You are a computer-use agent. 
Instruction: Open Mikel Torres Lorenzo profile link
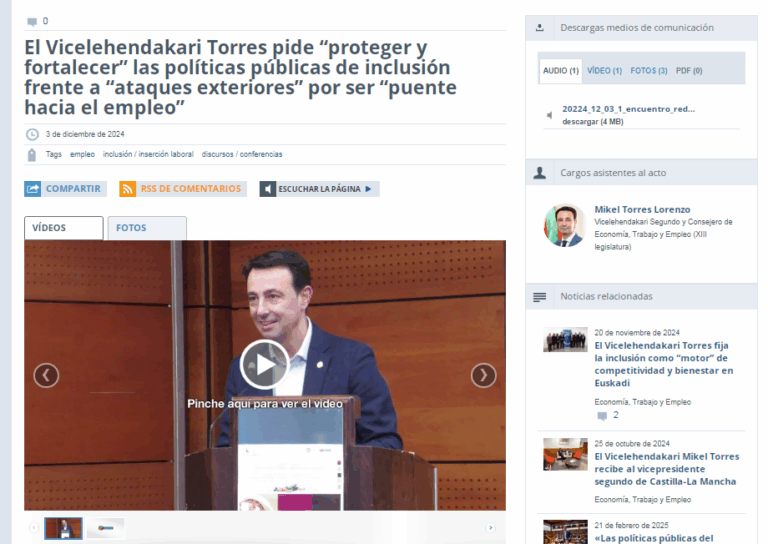(642, 209)
